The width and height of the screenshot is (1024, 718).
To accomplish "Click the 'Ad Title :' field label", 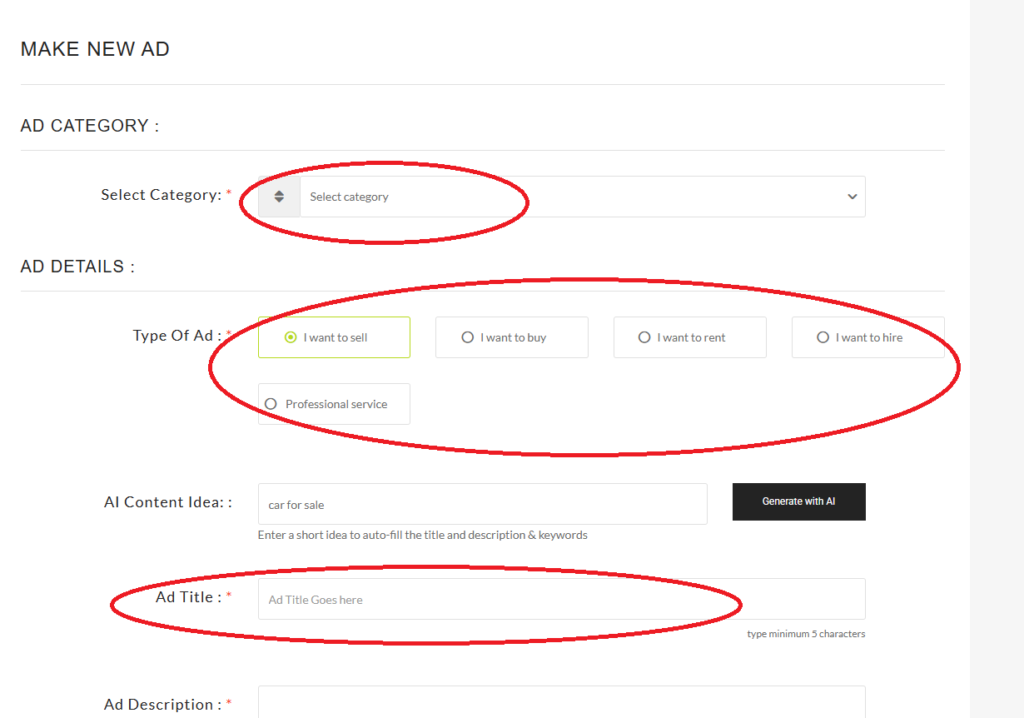I will [189, 596].
